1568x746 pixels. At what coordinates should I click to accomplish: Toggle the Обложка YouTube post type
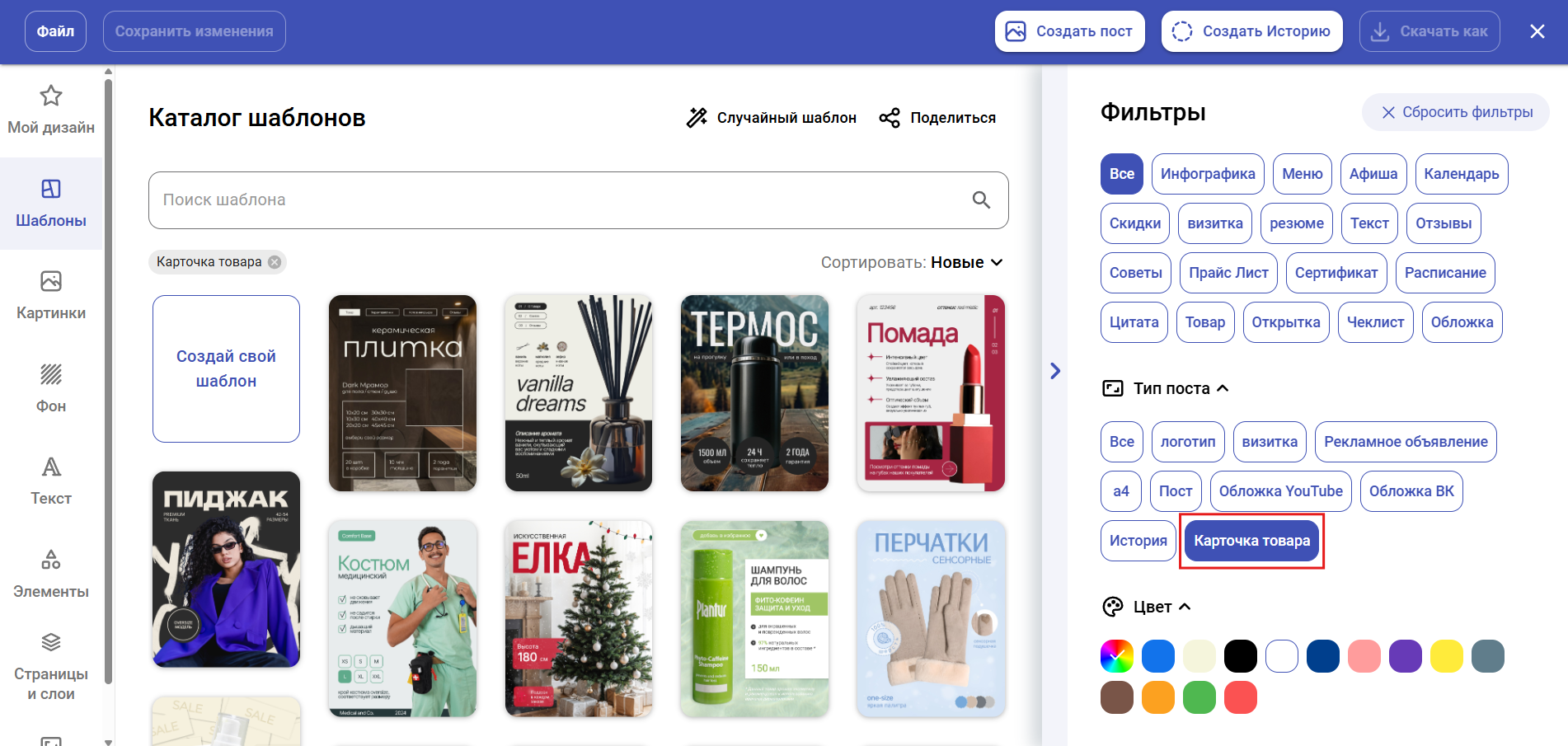pos(1280,491)
